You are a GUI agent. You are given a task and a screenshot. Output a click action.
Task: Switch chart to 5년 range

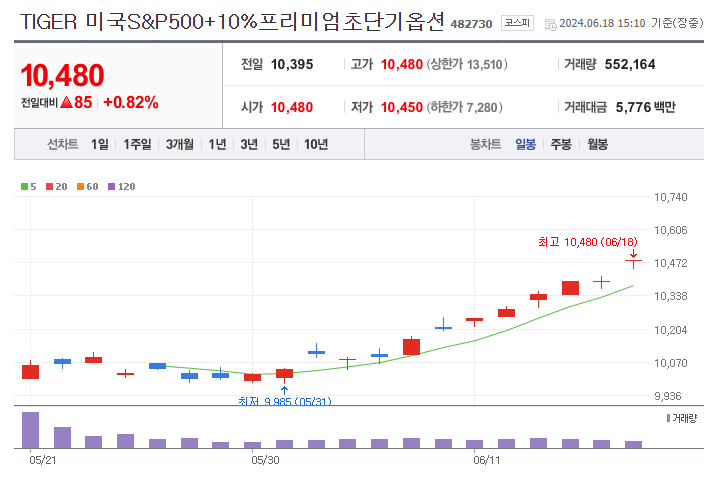point(281,144)
